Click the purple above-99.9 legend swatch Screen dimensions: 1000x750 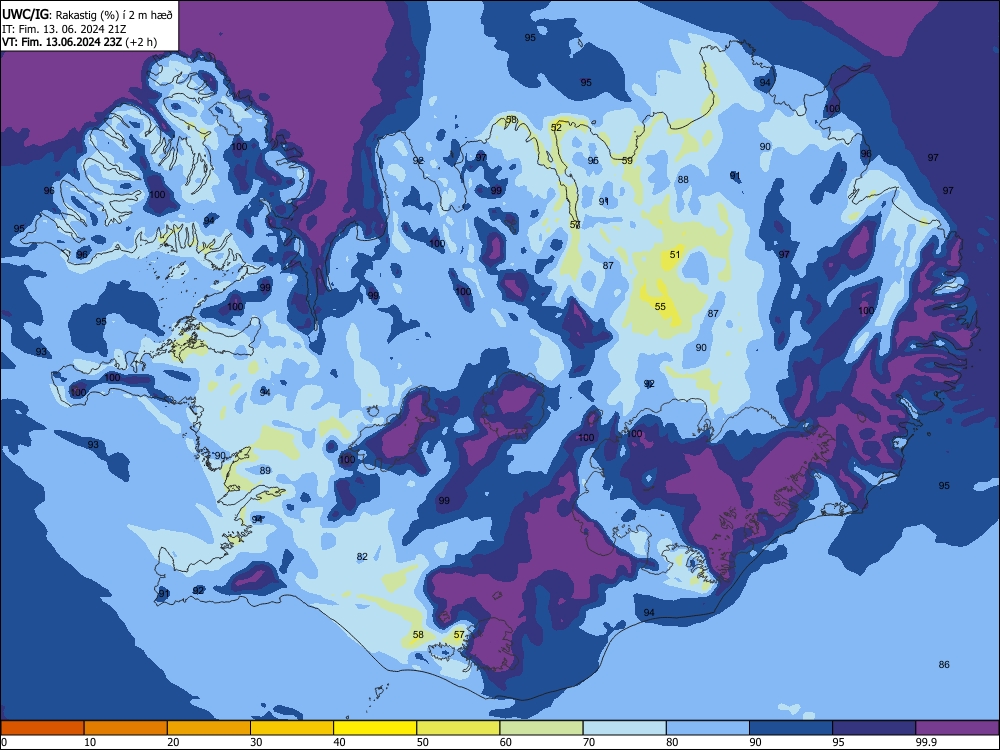coord(957,728)
